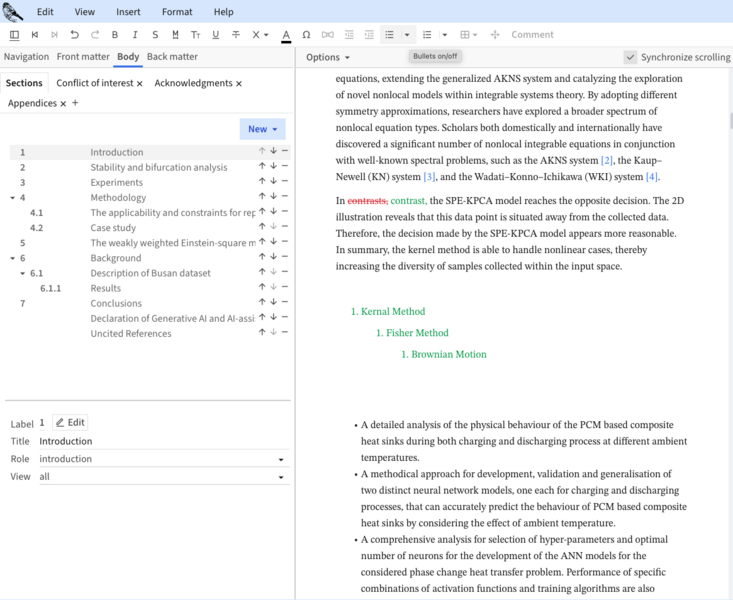Insert a special character with Omega icon

coord(306,35)
